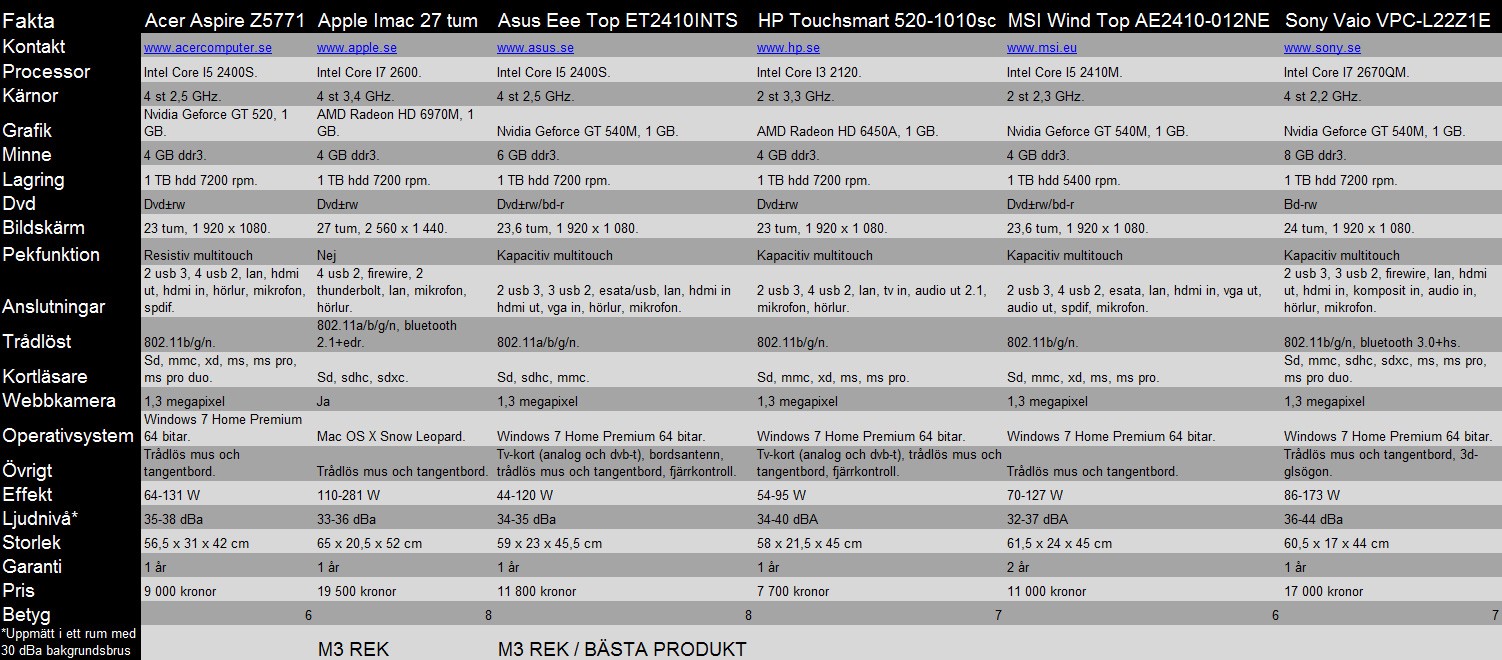Screen dimensions: 1502x660
Task: Go to the www.sony.se link
Action: point(1322,48)
